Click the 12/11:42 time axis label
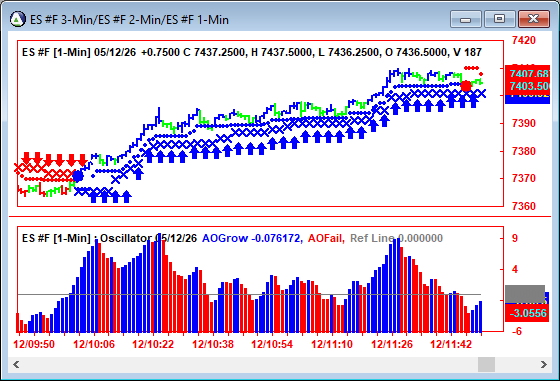Viewport: 560px width, 381px height. [451, 344]
